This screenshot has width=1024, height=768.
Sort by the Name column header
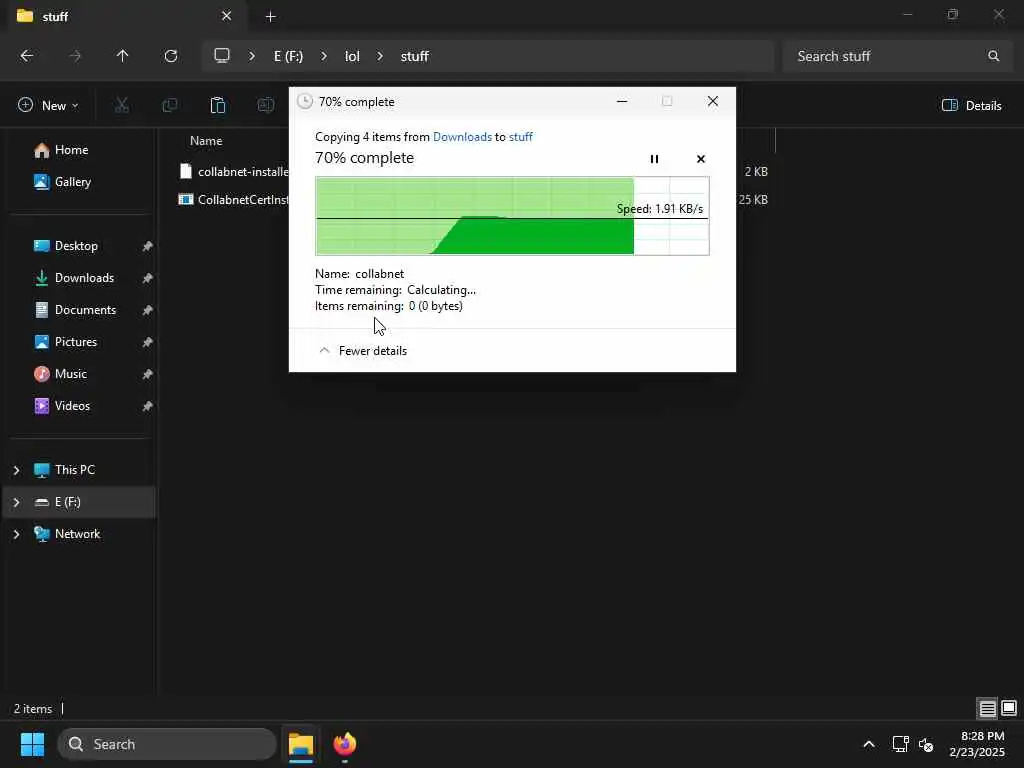(206, 140)
